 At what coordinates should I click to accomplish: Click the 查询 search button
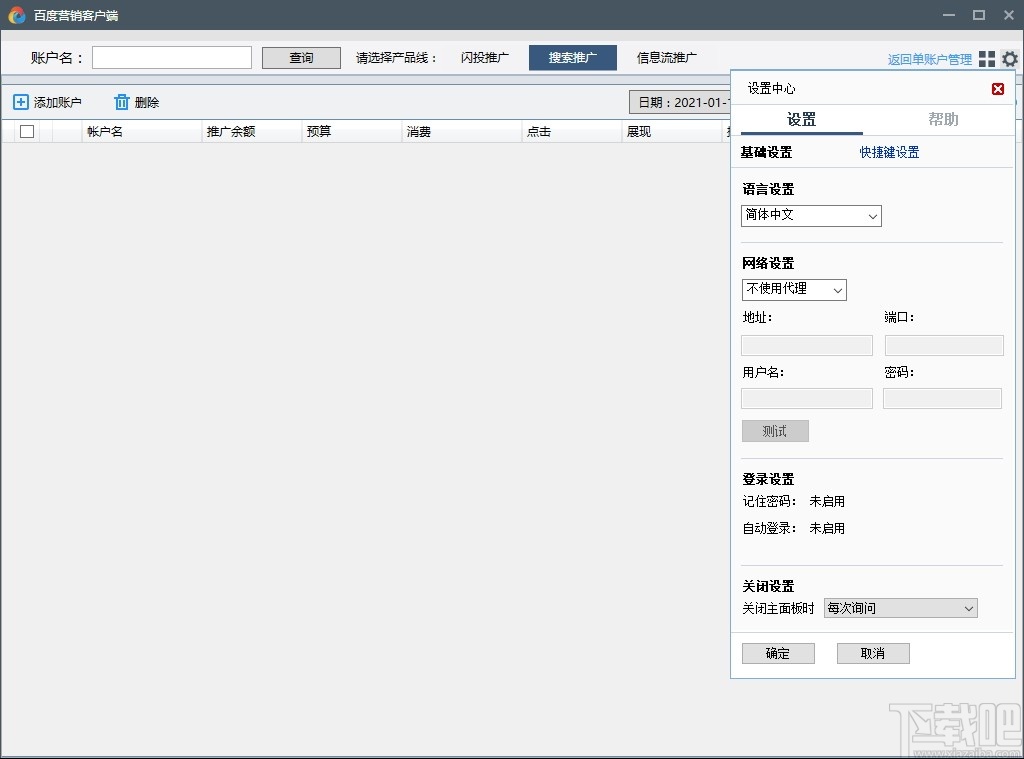tap(300, 57)
